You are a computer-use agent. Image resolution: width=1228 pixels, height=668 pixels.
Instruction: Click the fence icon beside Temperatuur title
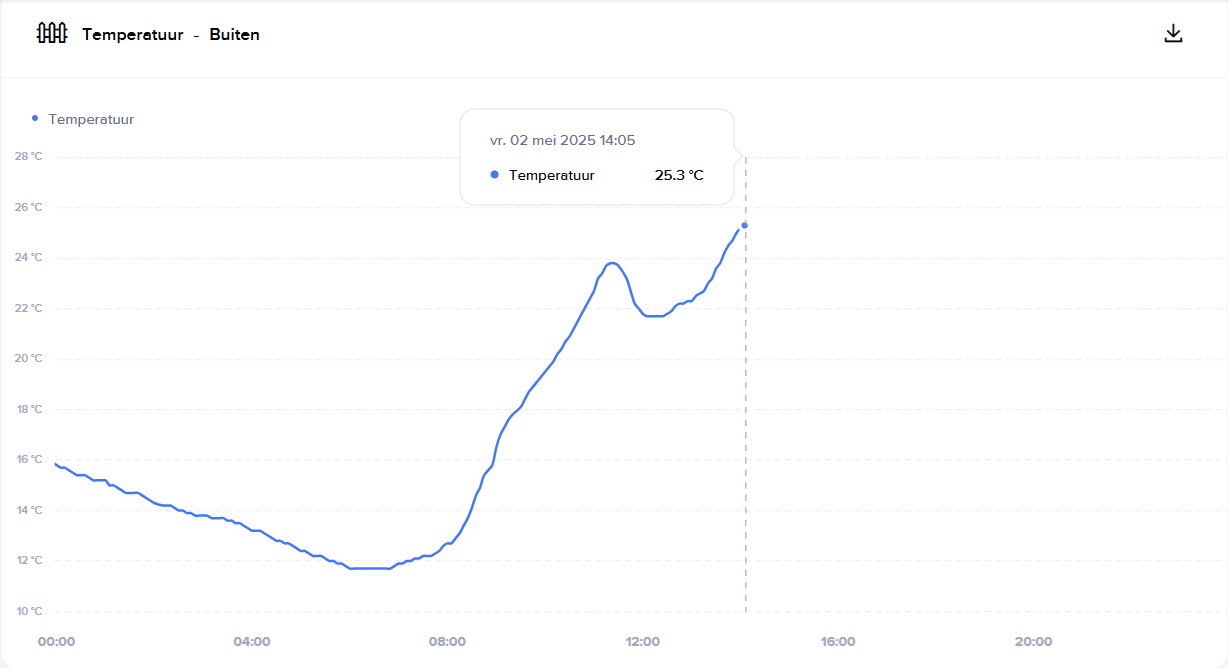51,34
